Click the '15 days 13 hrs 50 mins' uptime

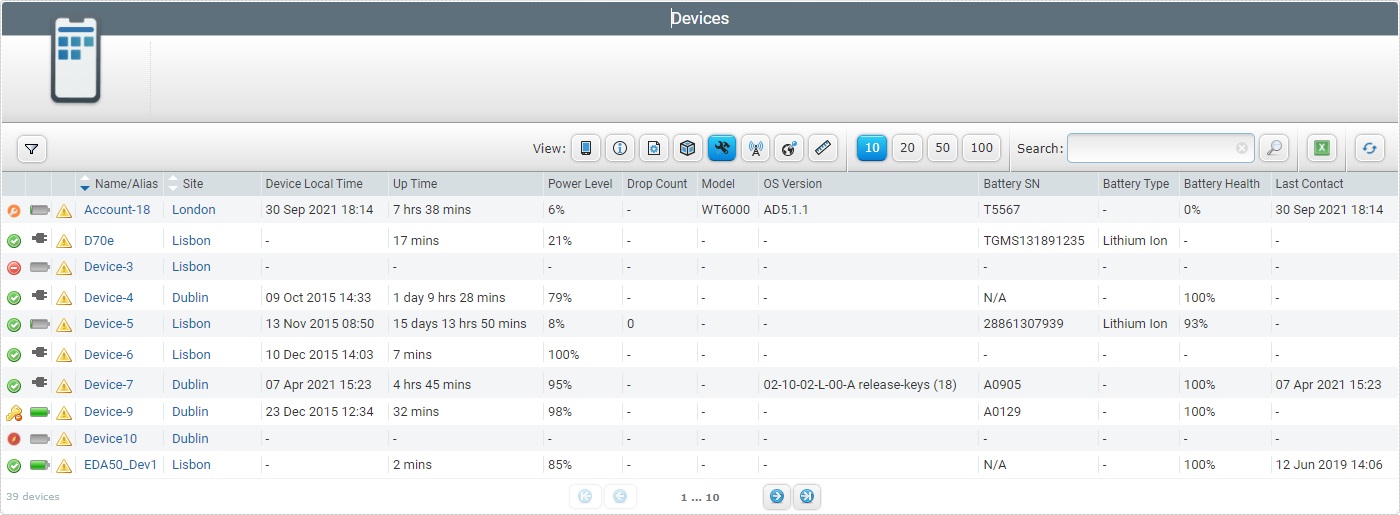460,324
